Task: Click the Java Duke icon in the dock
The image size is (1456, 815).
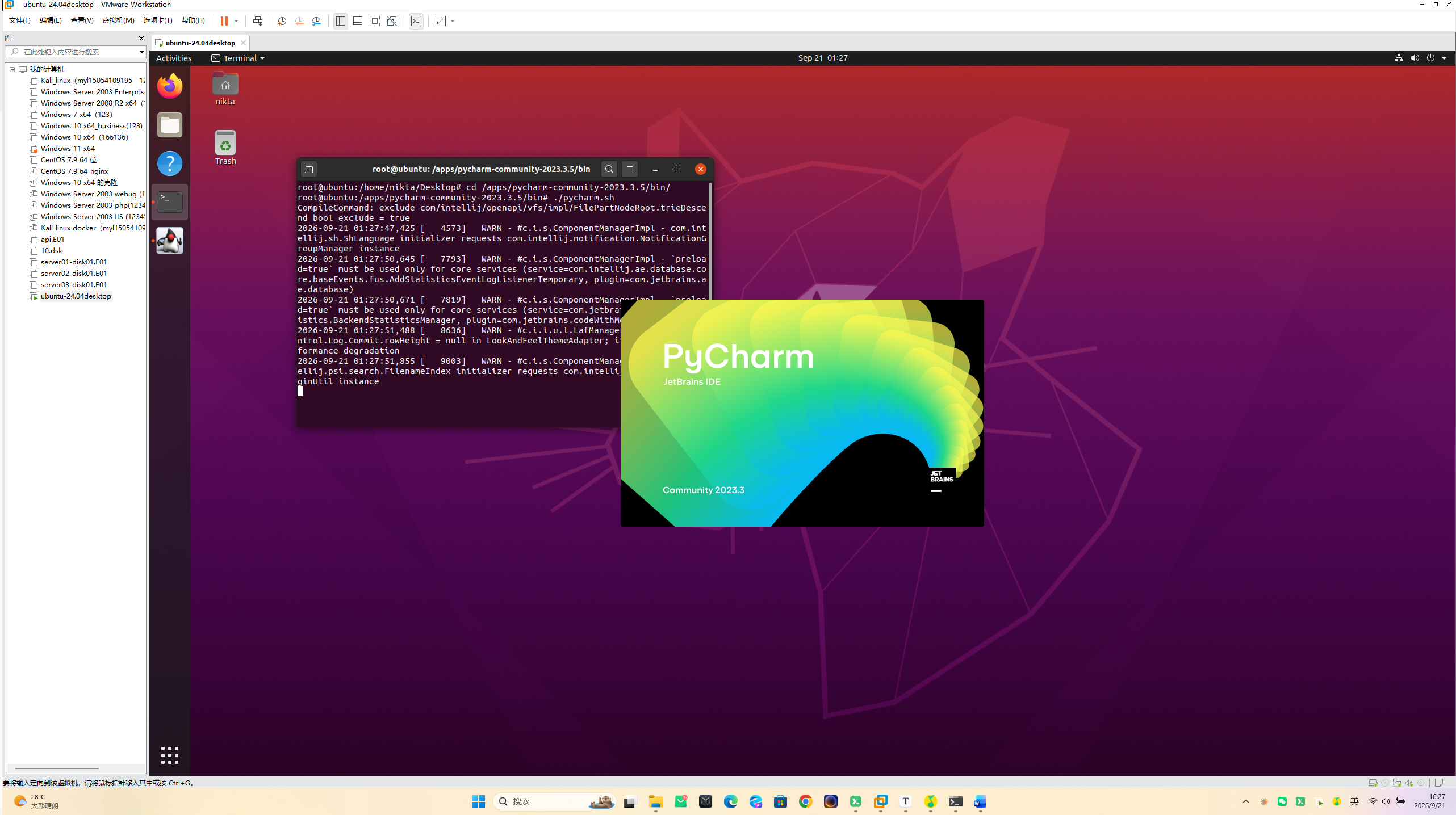Action: (170, 241)
